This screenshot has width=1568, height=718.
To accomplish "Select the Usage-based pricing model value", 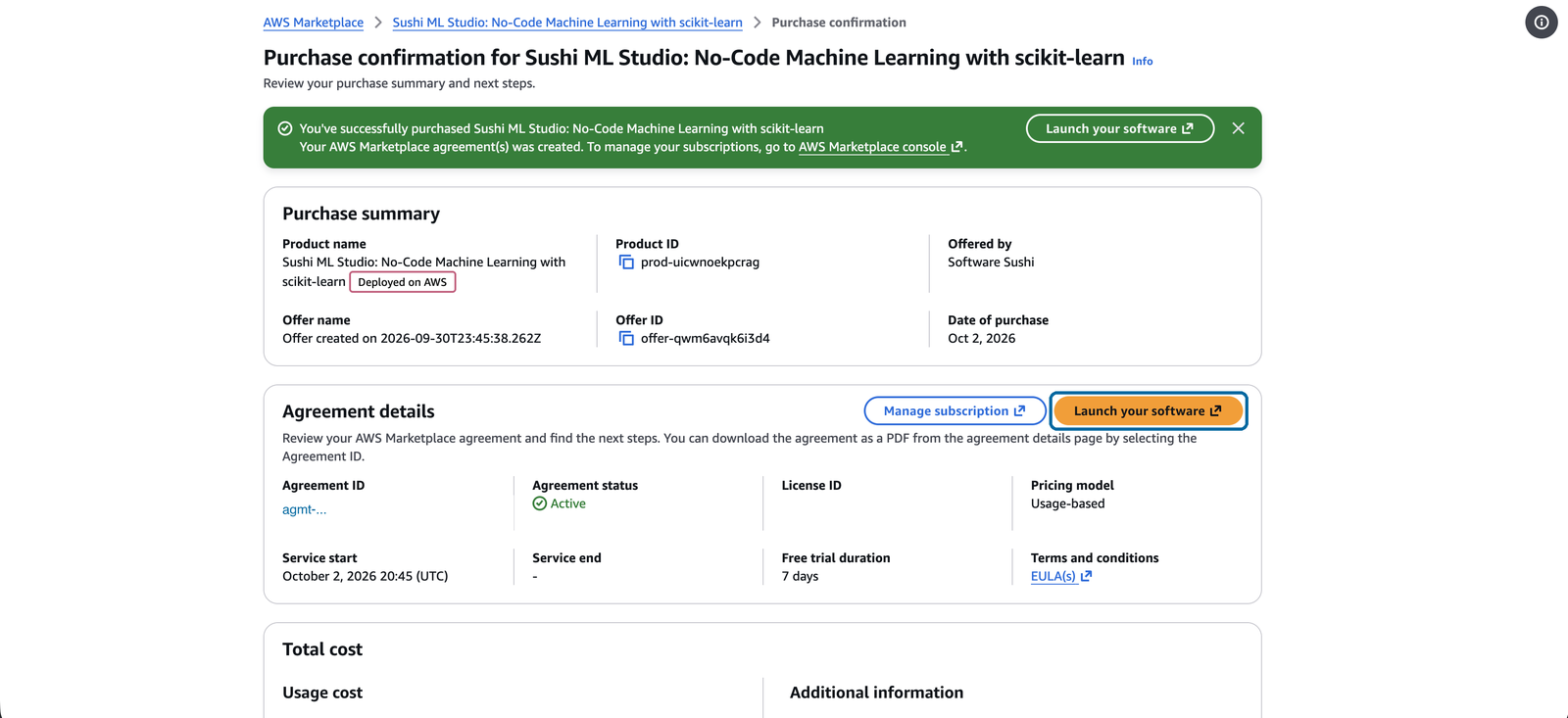I will [1067, 503].
